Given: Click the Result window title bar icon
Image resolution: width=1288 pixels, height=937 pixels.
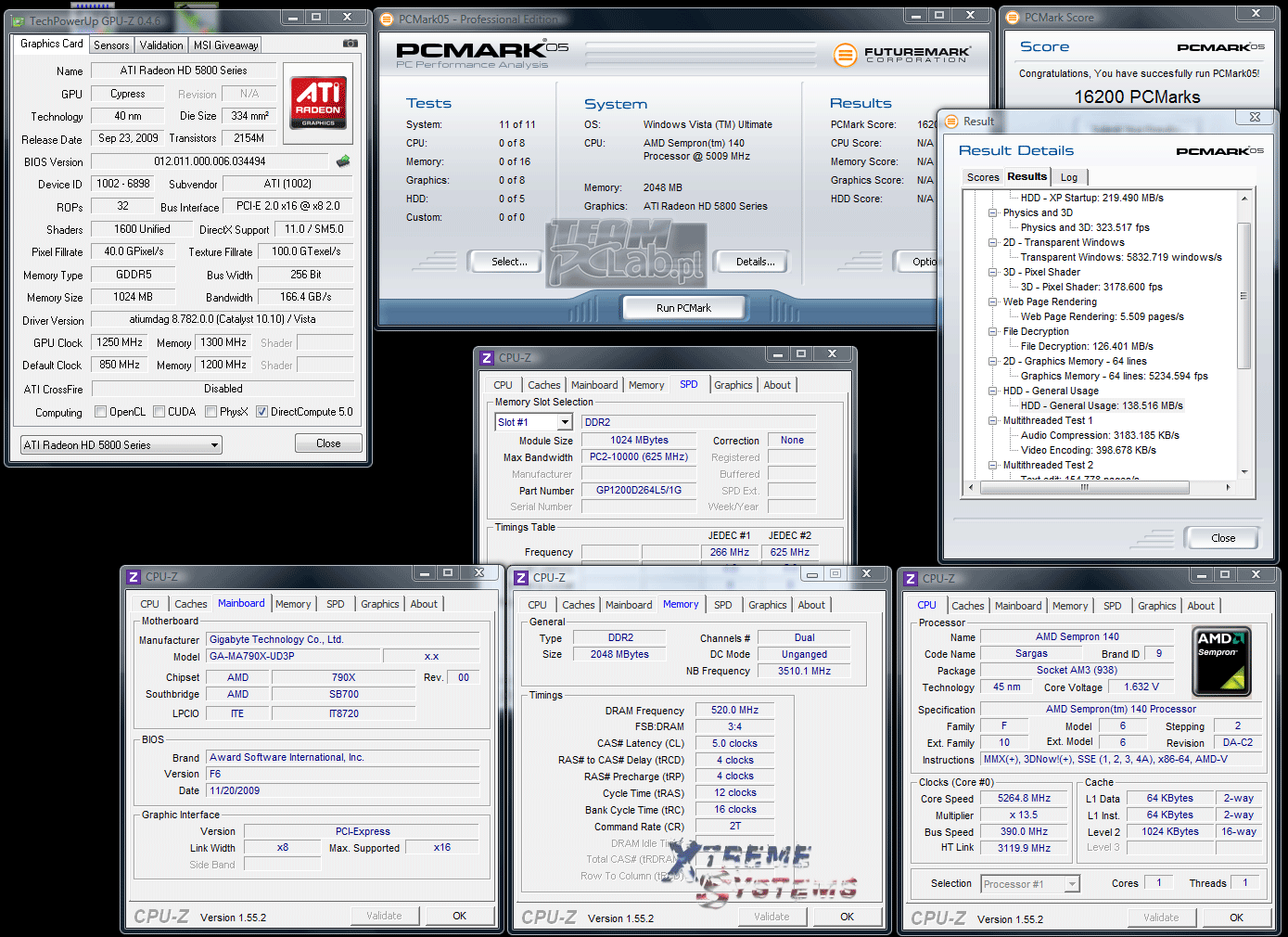Looking at the screenshot, I should tap(951, 121).
